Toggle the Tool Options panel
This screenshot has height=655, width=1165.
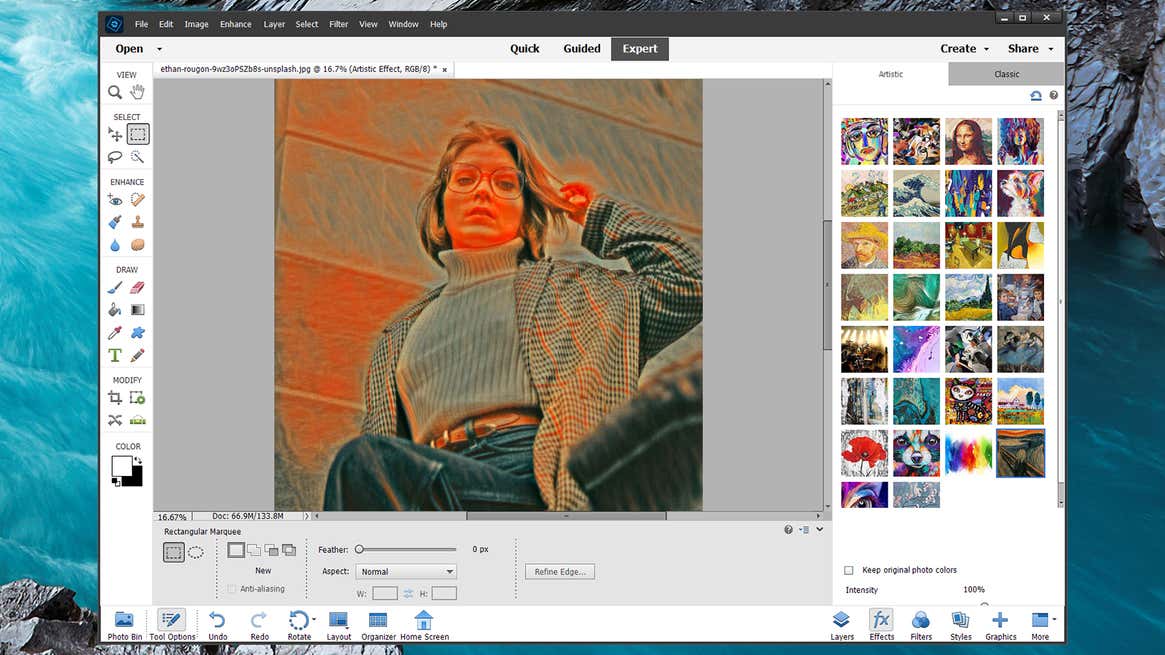click(172, 625)
